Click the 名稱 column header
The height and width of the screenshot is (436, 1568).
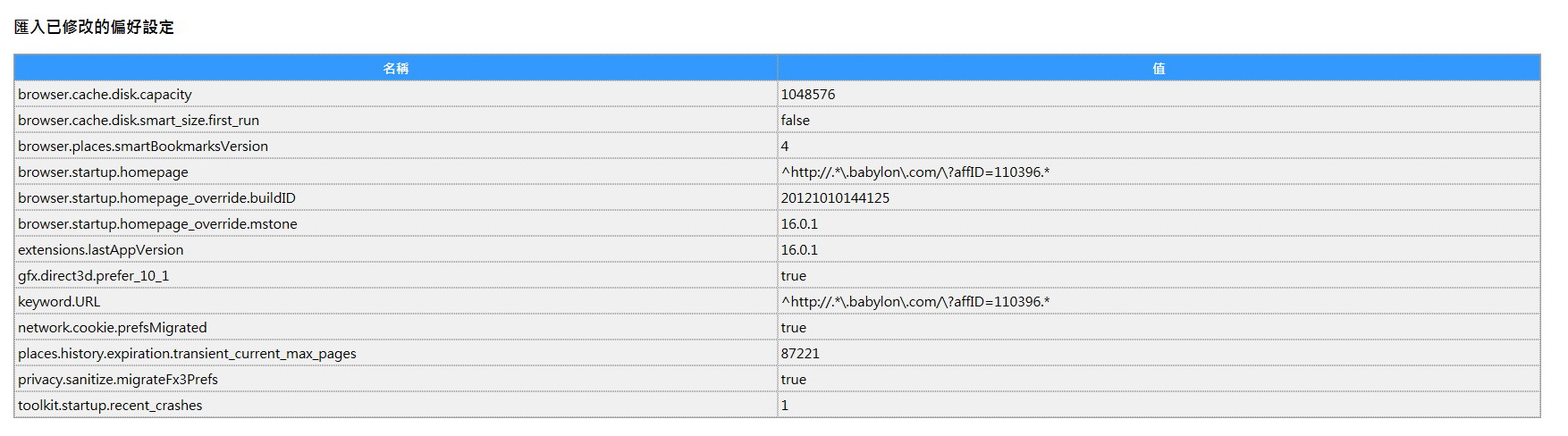(x=395, y=69)
